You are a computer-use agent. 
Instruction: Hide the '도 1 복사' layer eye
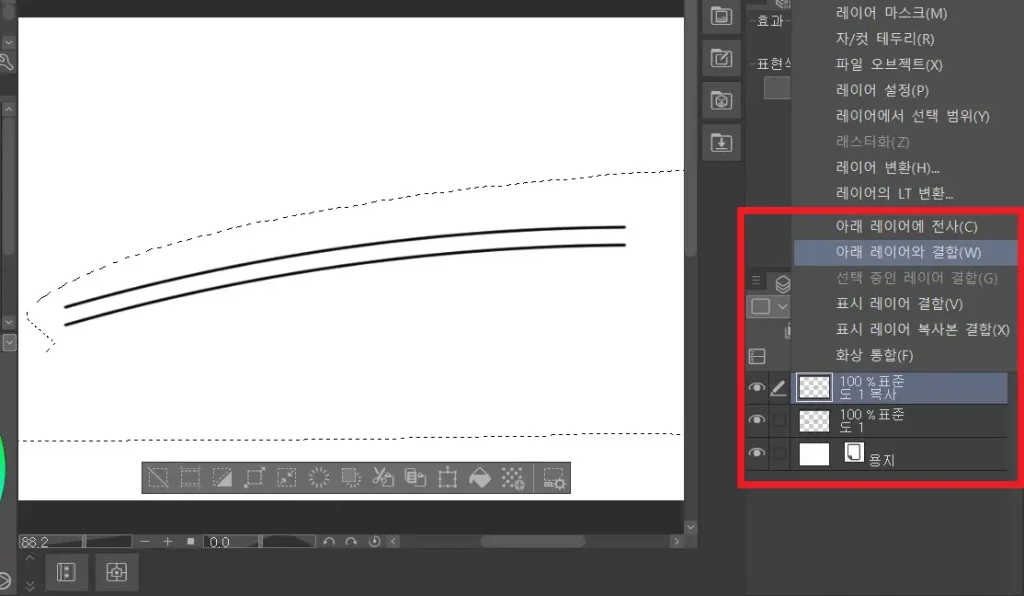[x=757, y=388]
